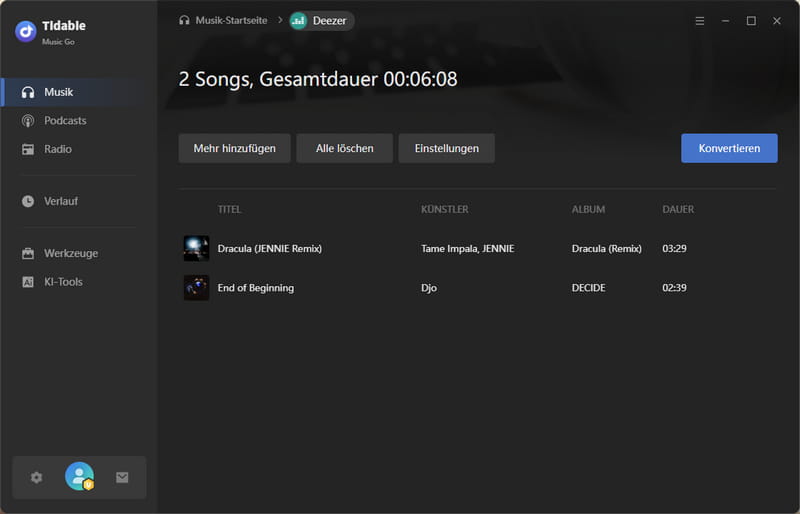Close the Tidable window

(777, 21)
